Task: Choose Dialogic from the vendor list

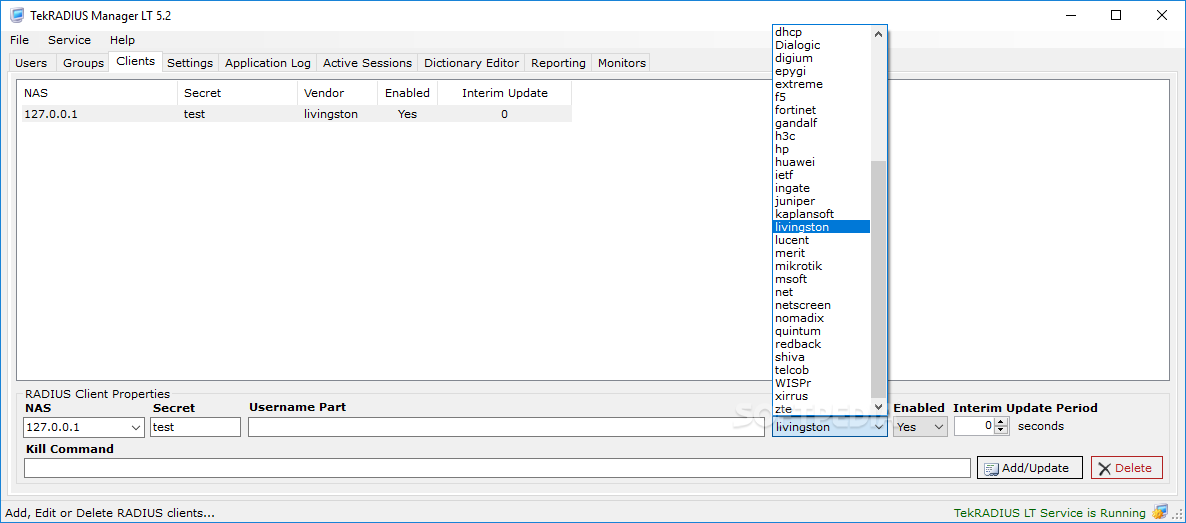Action: [x=821, y=45]
